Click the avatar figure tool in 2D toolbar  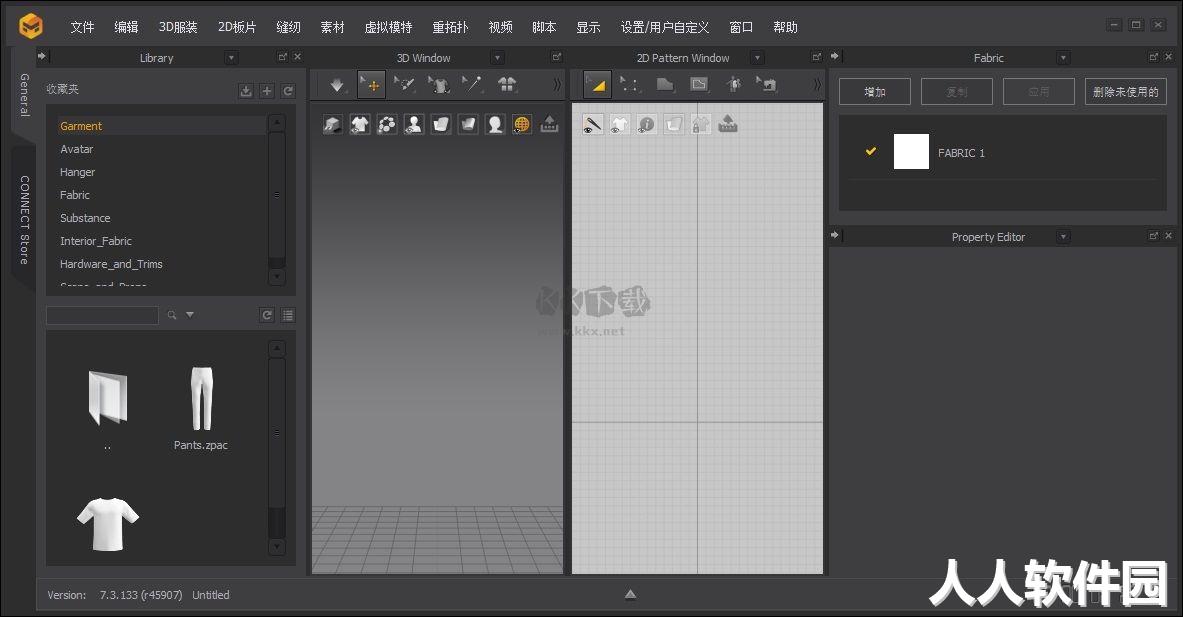733,84
